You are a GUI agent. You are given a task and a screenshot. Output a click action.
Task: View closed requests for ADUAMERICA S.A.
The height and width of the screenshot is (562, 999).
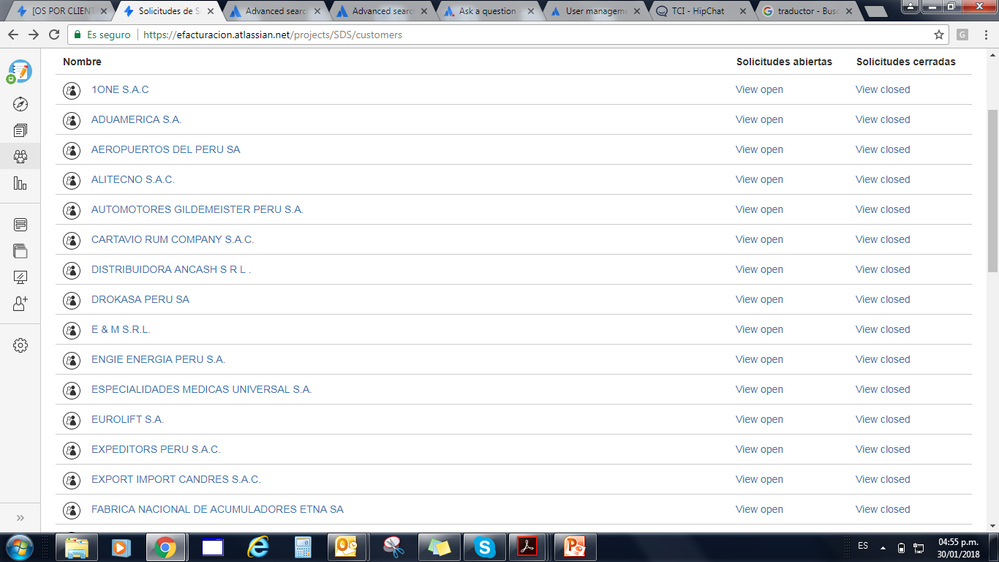point(882,120)
